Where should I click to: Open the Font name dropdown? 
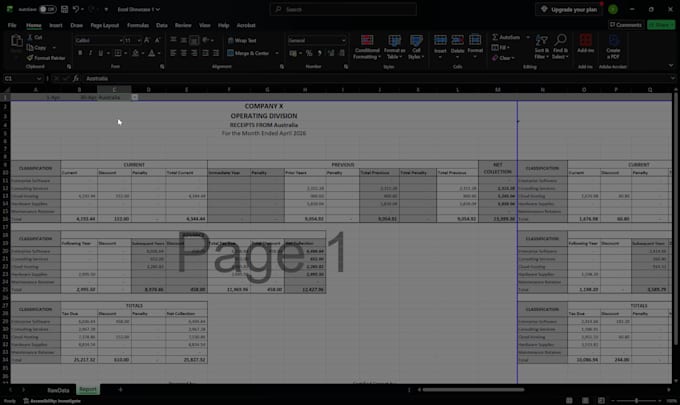click(121, 40)
